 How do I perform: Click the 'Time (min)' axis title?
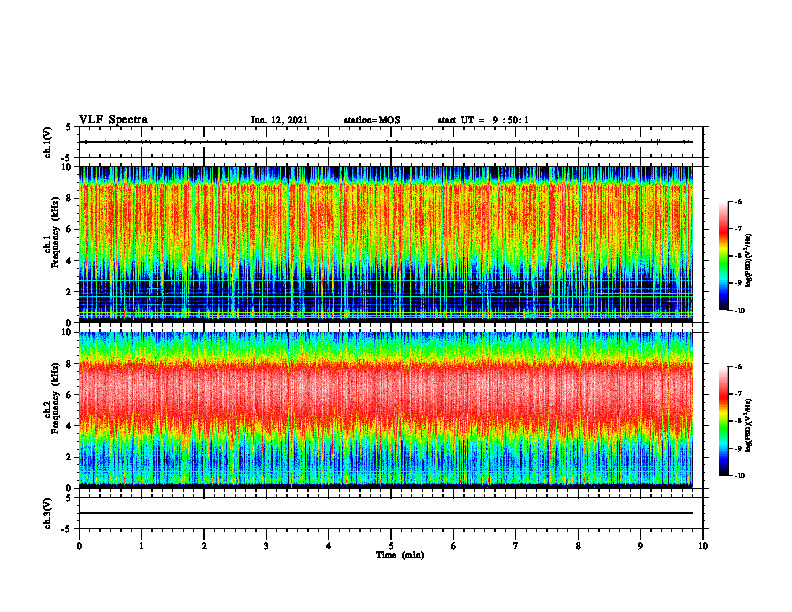coord(400,555)
